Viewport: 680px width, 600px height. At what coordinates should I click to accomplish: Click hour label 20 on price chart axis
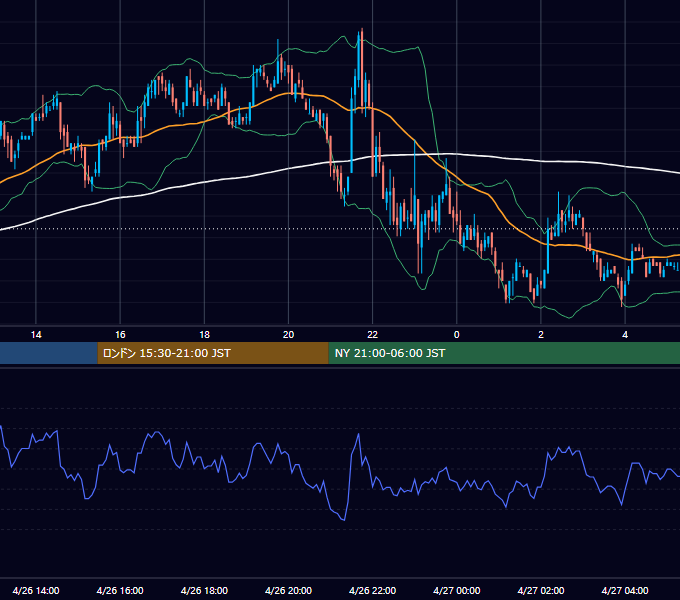coord(288,335)
